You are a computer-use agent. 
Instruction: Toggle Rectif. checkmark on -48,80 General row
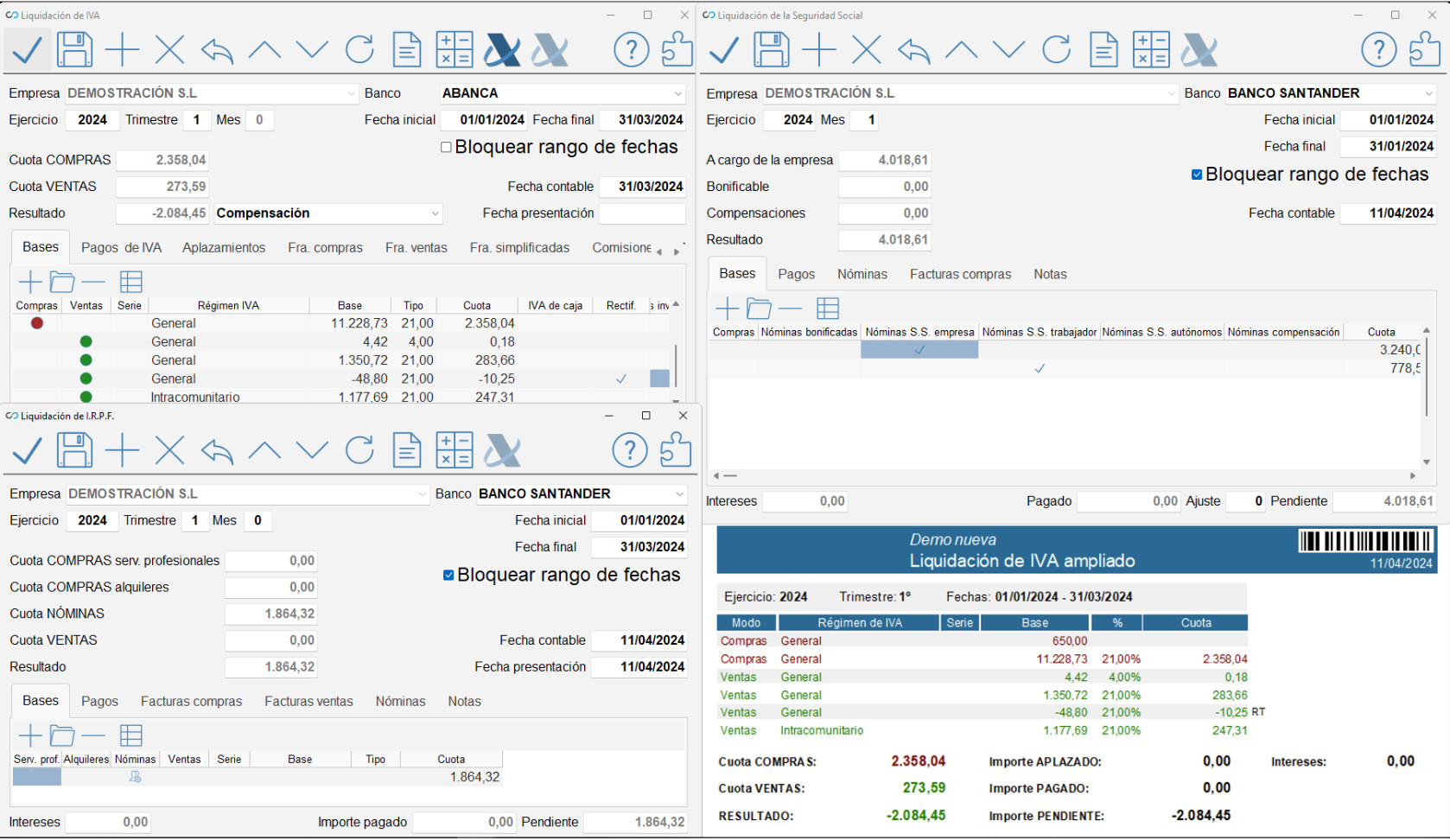620,379
